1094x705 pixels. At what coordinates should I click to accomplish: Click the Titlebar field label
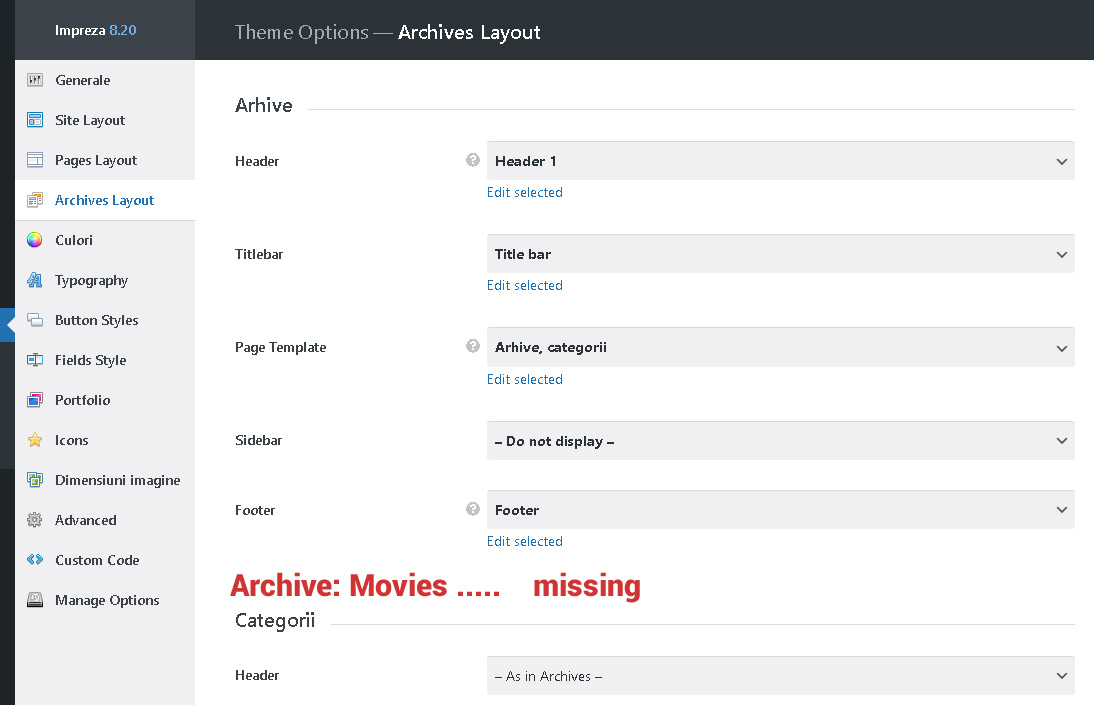coord(259,254)
